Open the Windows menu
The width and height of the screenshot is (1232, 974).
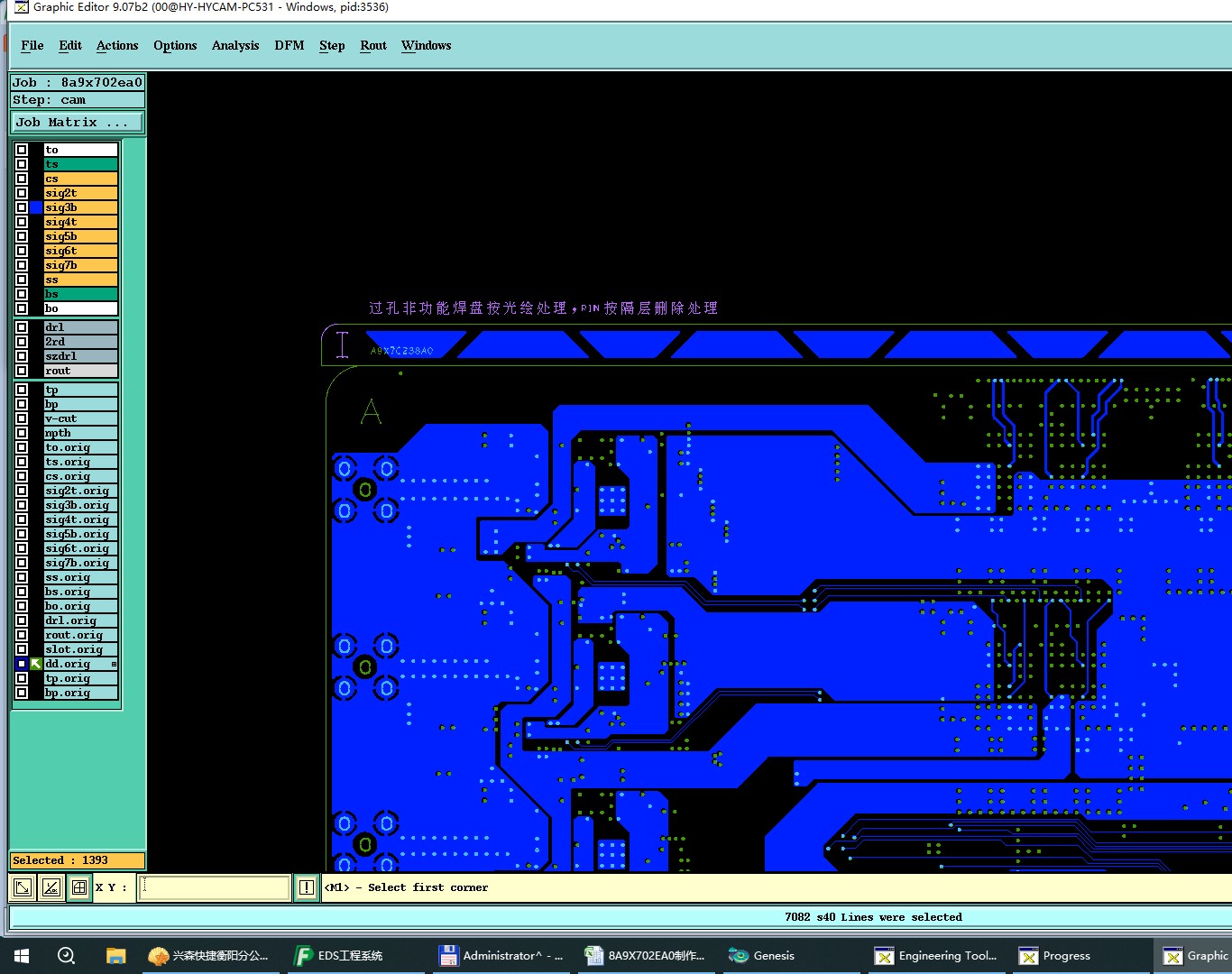coord(427,45)
